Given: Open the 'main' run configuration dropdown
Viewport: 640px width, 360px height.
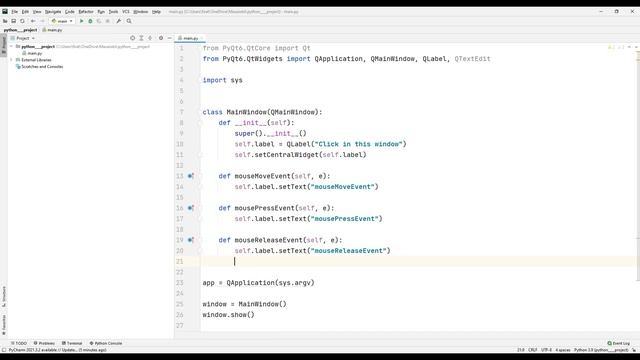Looking at the screenshot, I should coord(62,21).
